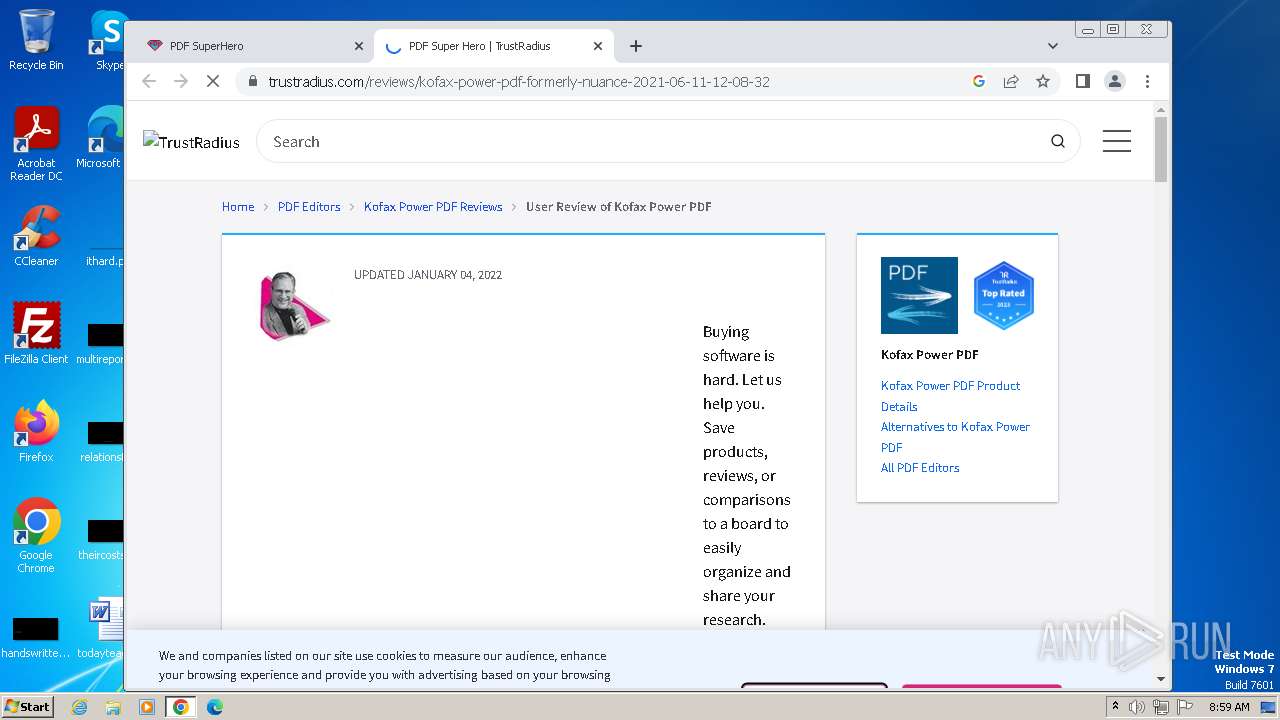Select PDF Super Hero TrustRadius tab
The width and height of the screenshot is (1280, 720).
coord(494,46)
